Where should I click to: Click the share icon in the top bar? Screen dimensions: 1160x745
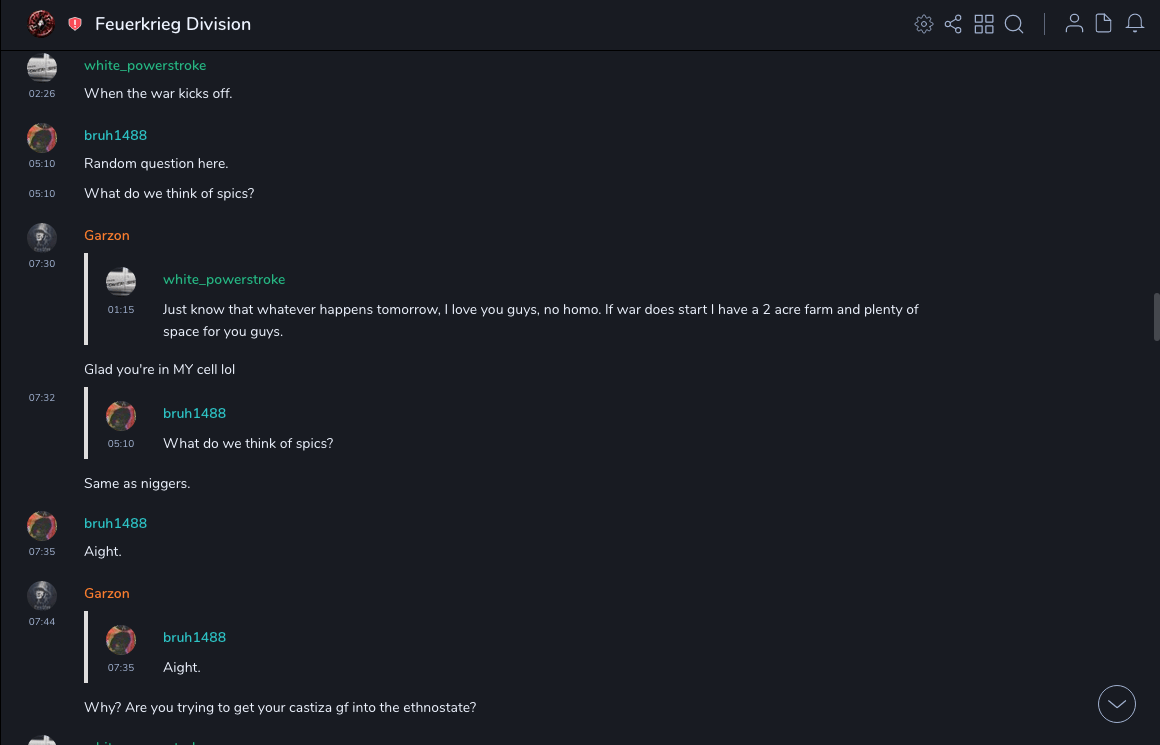(953, 24)
